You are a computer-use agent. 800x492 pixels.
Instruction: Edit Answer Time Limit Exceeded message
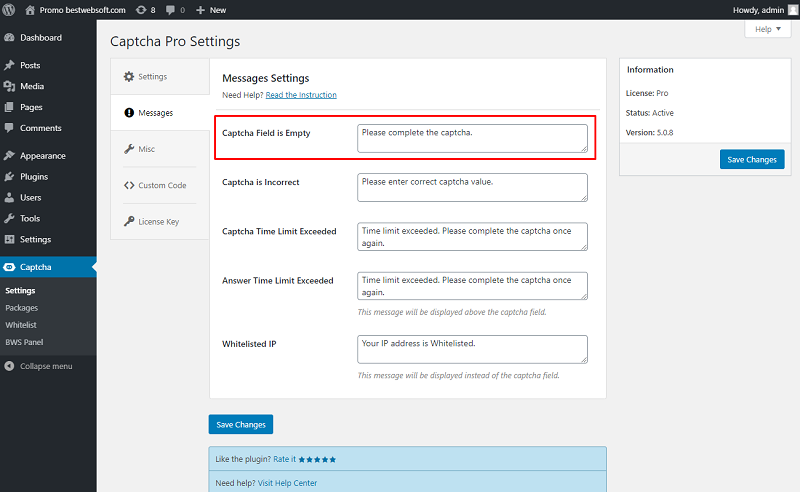coord(472,286)
